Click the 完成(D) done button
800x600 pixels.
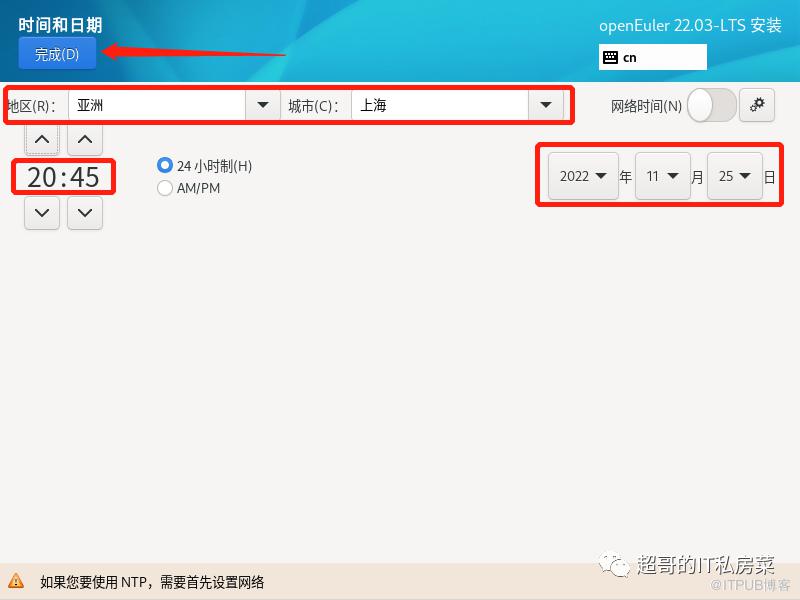pyautogui.click(x=57, y=54)
